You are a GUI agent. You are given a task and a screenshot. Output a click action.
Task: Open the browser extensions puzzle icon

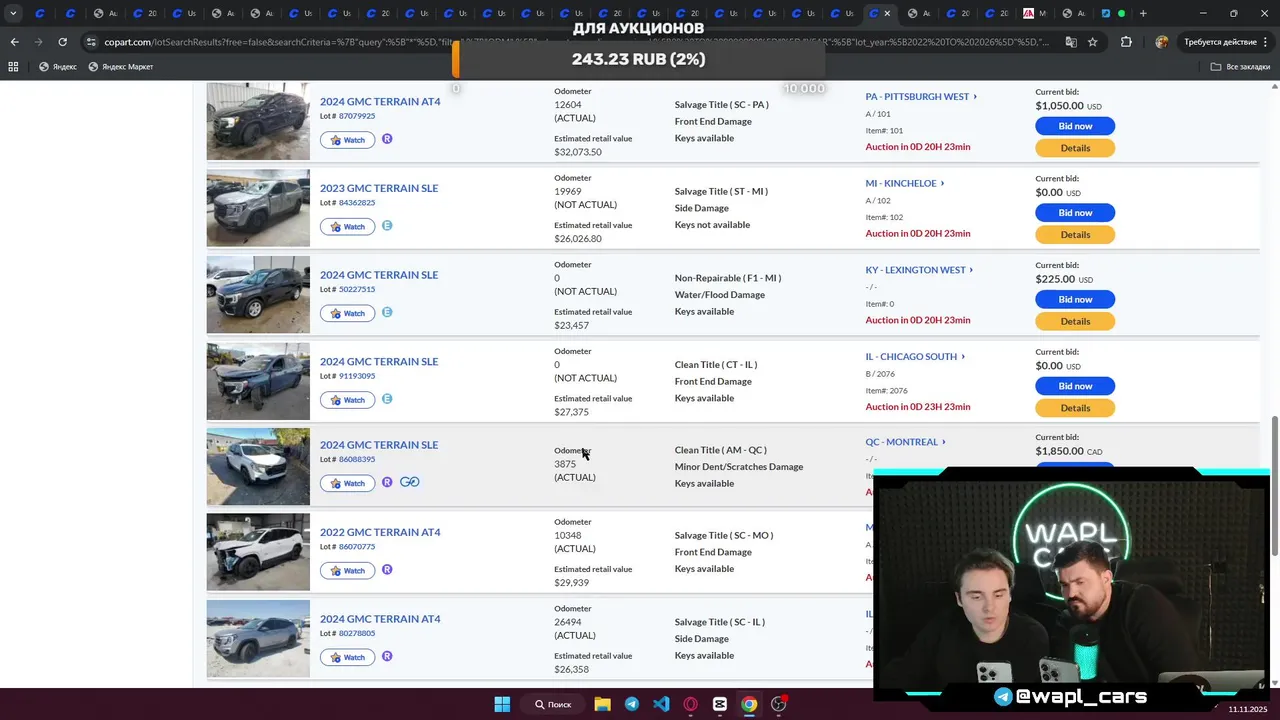pyautogui.click(x=1126, y=42)
